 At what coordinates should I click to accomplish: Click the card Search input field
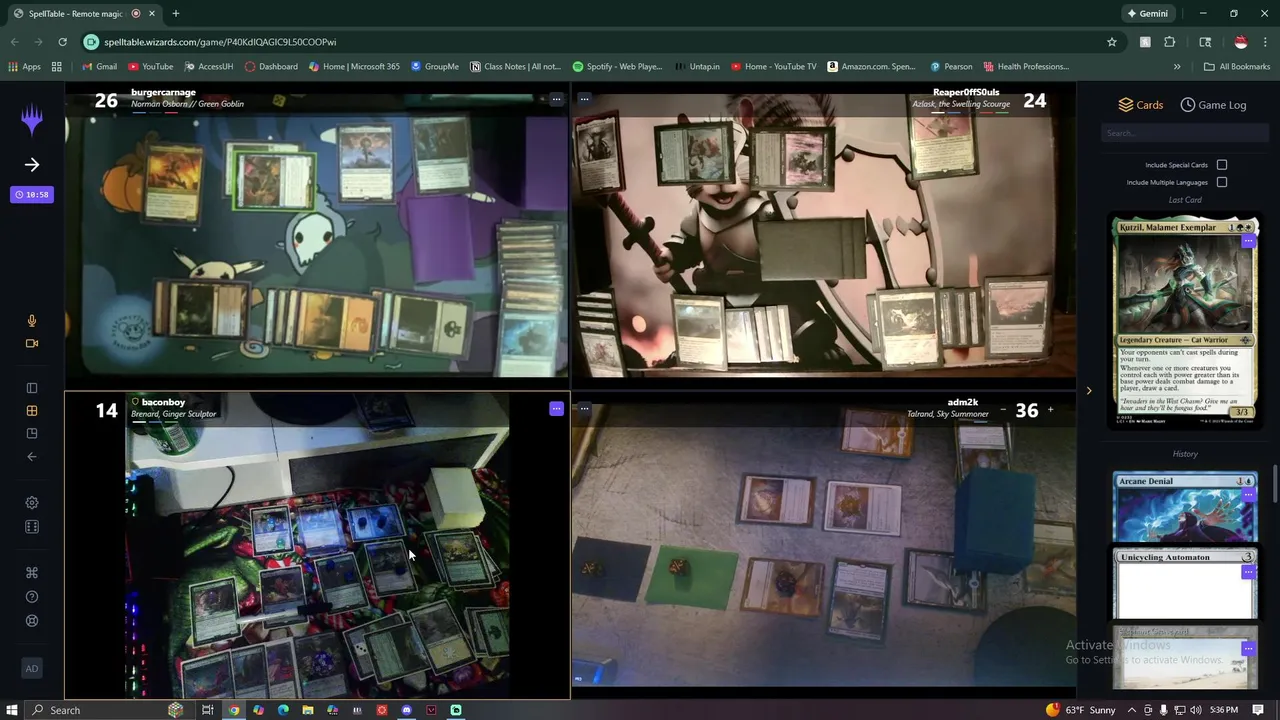(x=1185, y=133)
